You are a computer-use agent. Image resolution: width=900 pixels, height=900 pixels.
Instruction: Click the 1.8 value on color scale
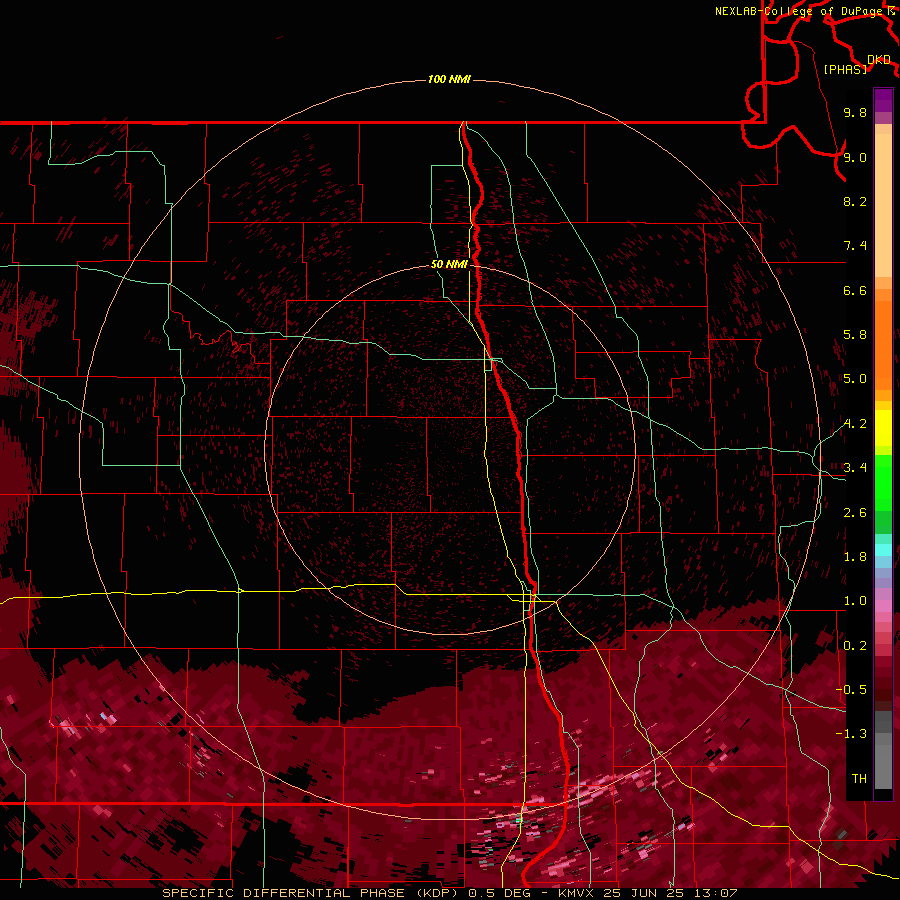point(855,557)
